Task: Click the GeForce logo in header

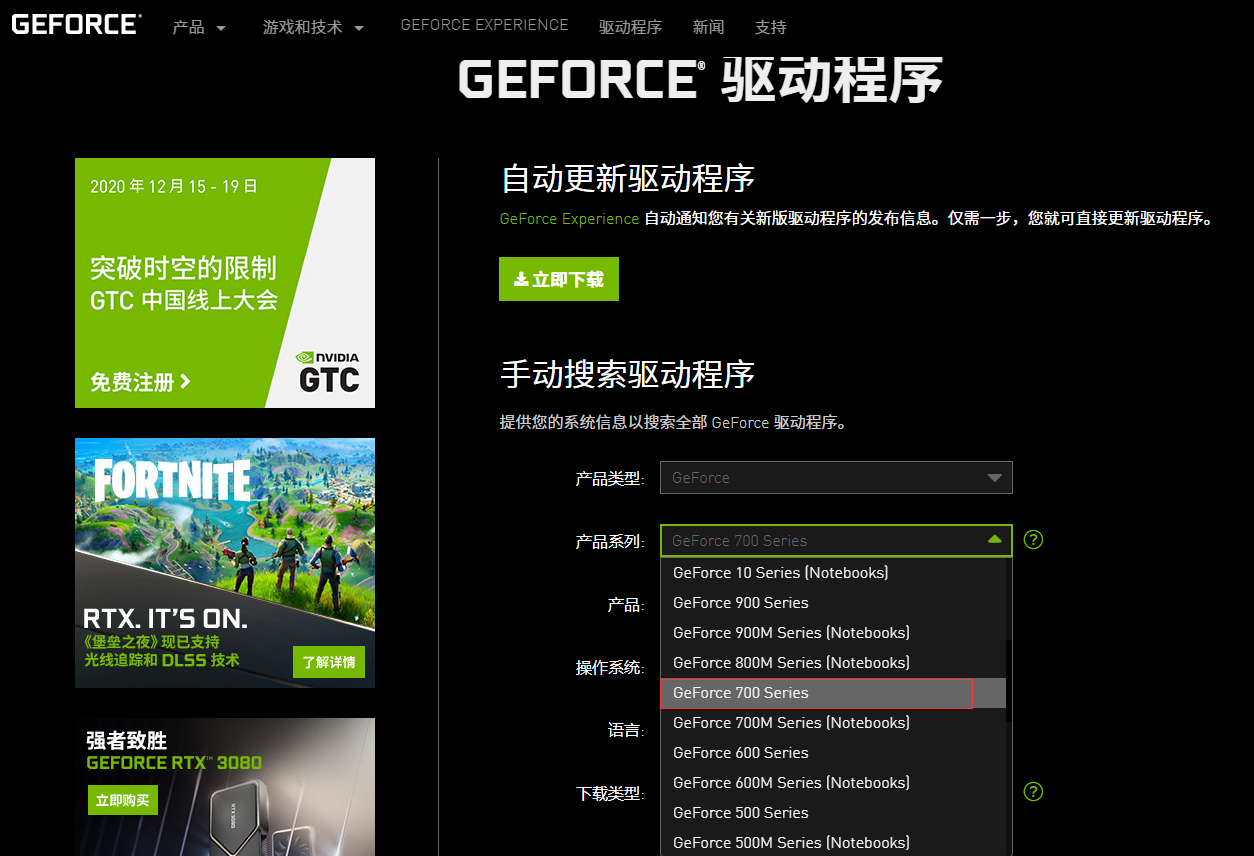Action: pyautogui.click(x=76, y=24)
